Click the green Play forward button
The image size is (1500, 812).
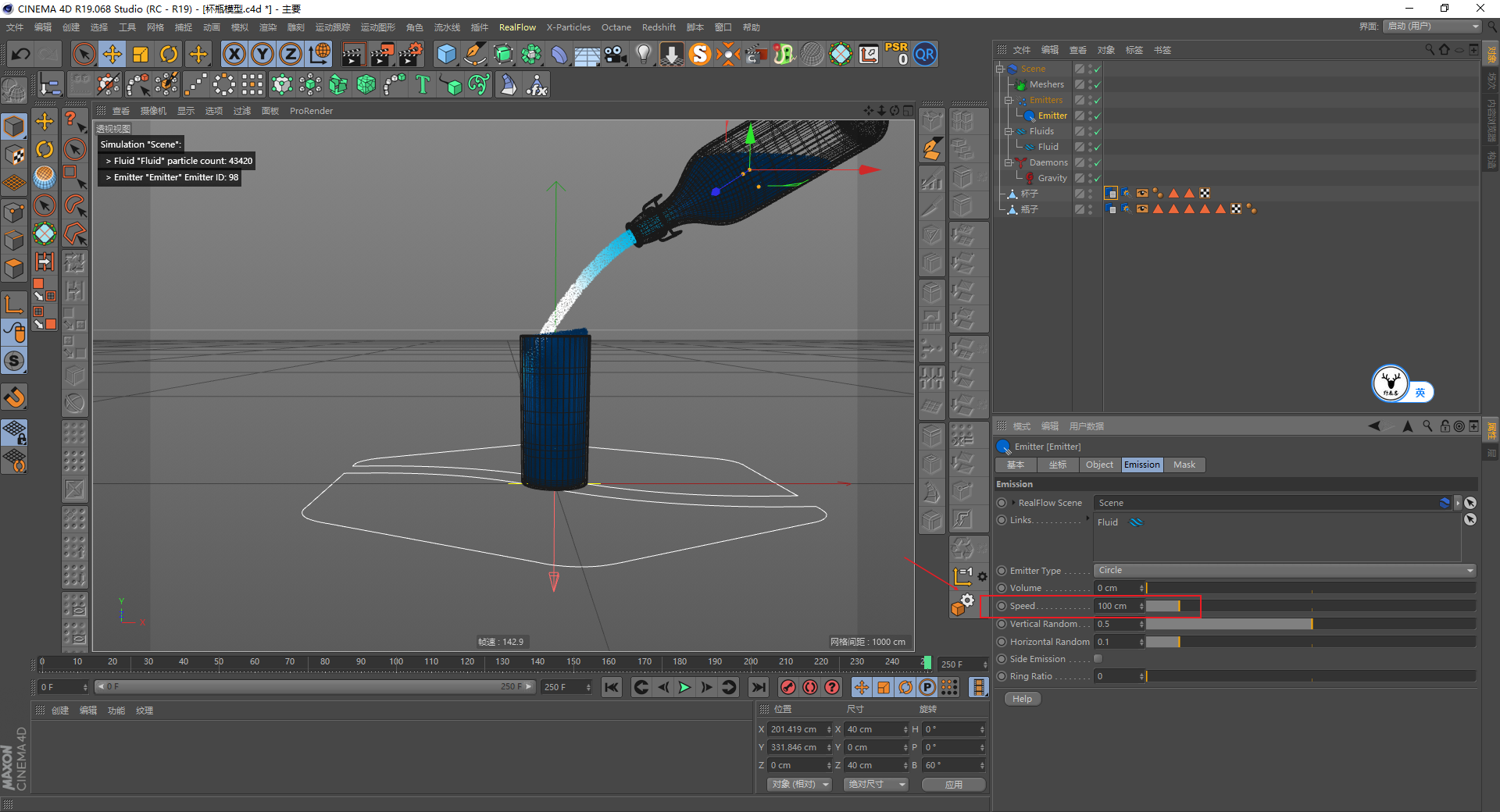[x=684, y=687]
